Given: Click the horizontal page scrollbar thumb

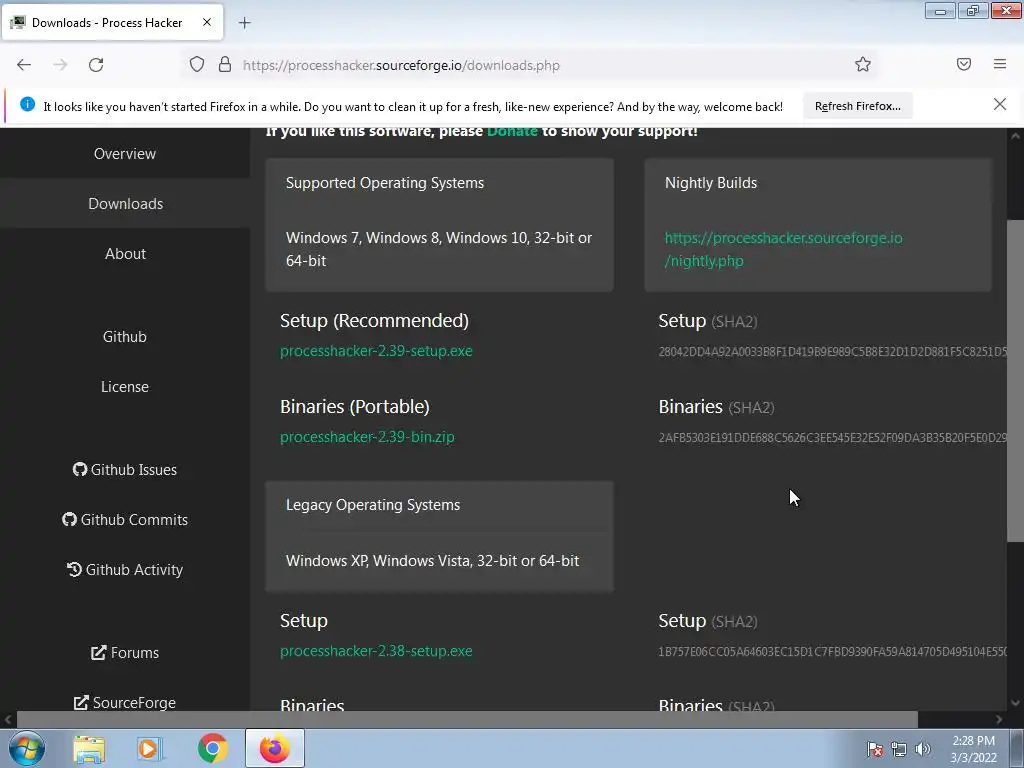Looking at the screenshot, I should pyautogui.click(x=467, y=719).
